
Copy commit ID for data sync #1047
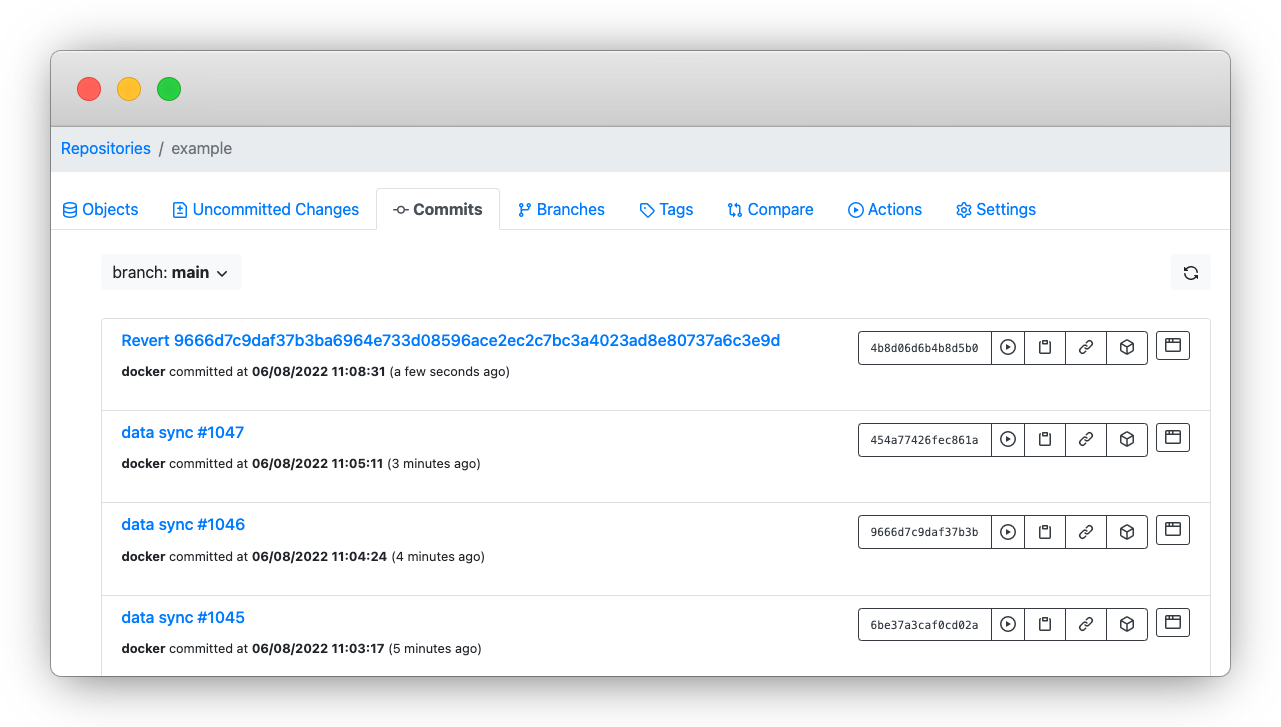pos(1044,439)
